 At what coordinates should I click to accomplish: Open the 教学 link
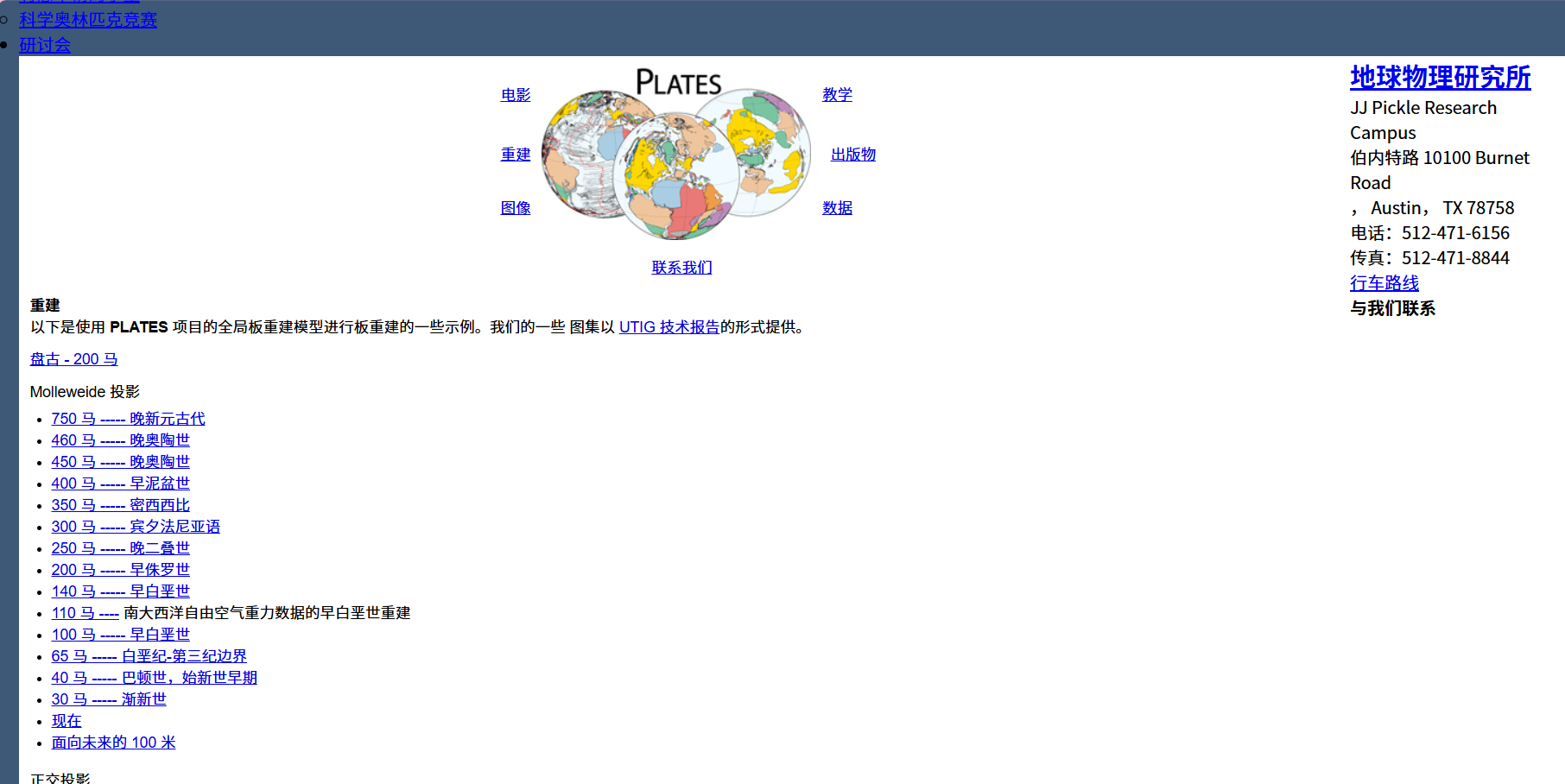(837, 95)
